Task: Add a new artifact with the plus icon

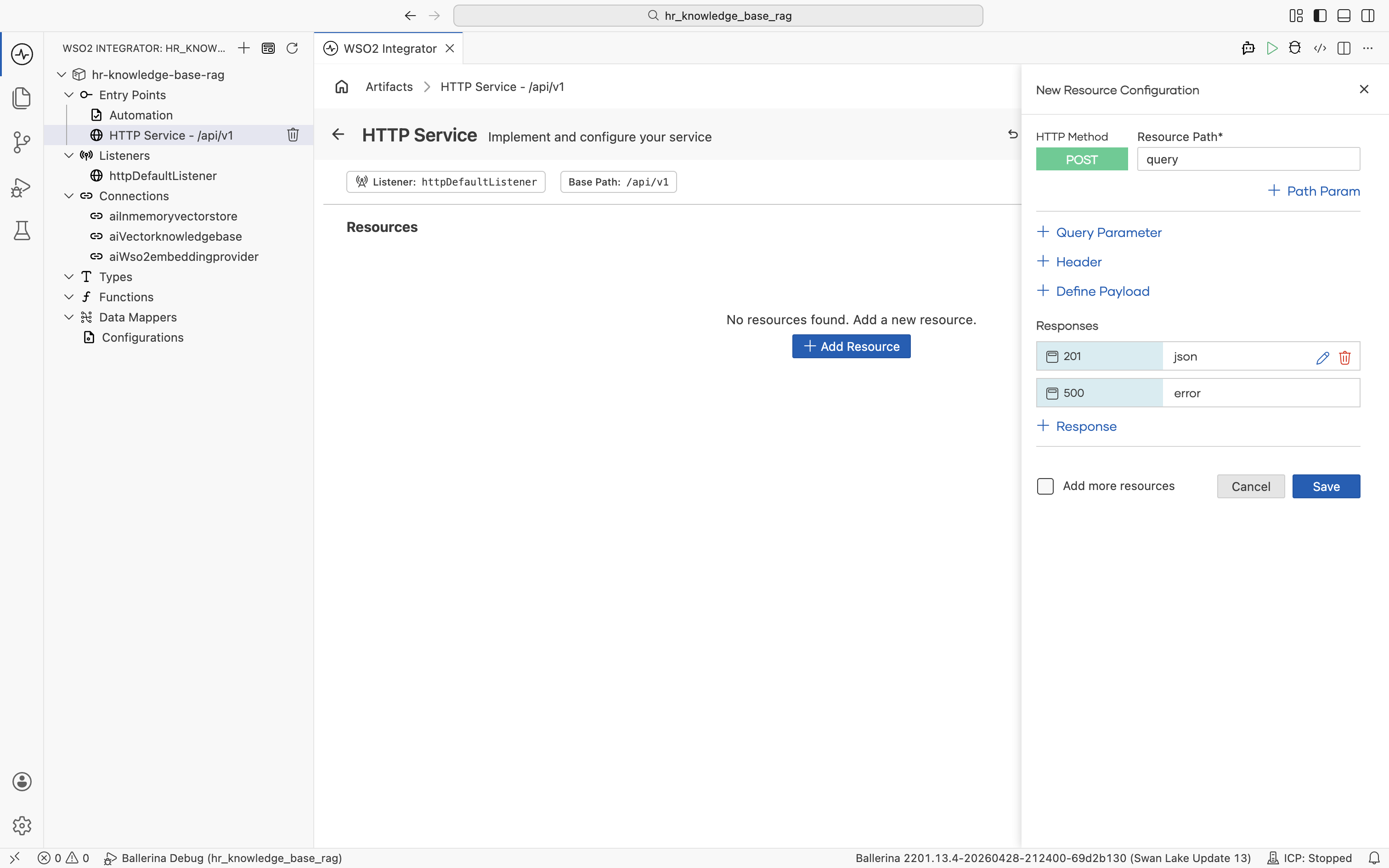Action: [x=244, y=48]
